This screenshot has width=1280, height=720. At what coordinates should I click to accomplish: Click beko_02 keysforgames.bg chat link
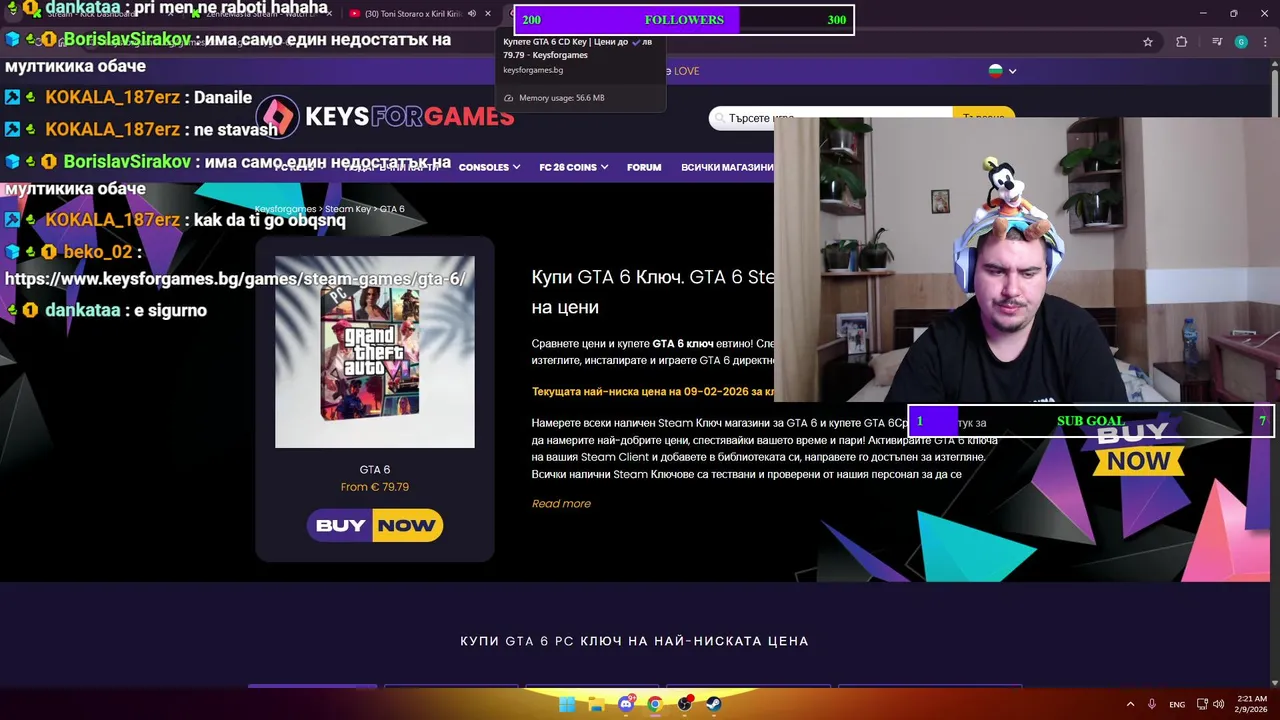(x=236, y=279)
